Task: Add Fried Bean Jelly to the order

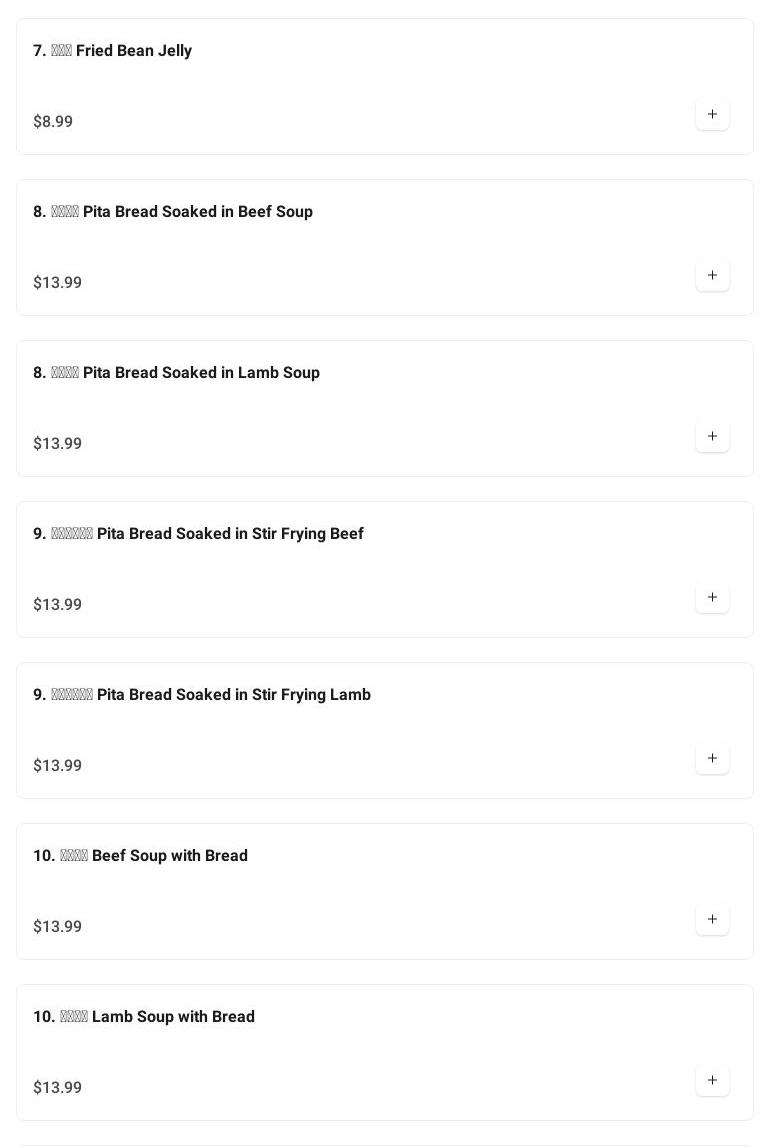Action: pos(712,114)
